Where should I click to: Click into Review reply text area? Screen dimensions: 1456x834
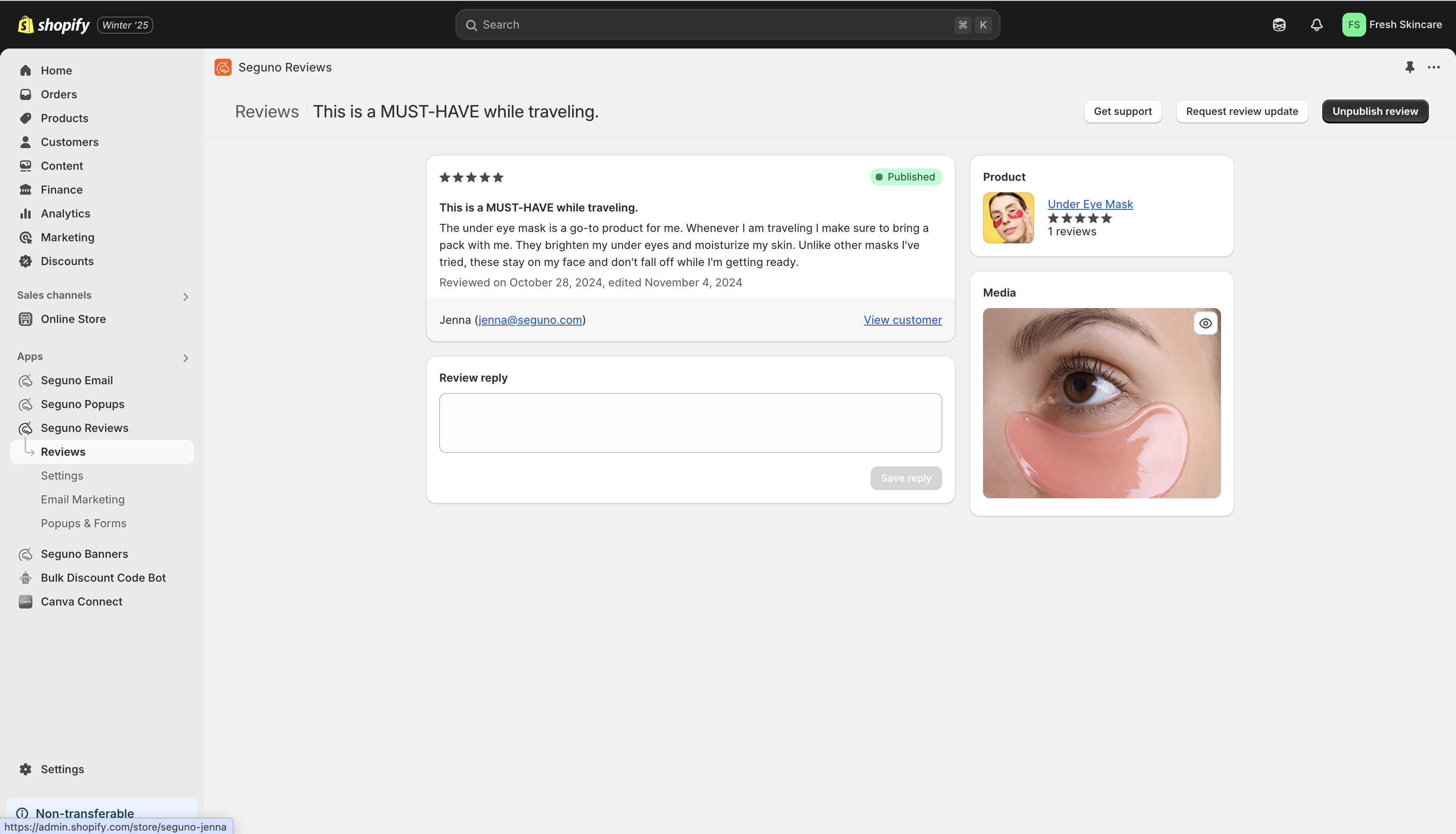(x=690, y=423)
